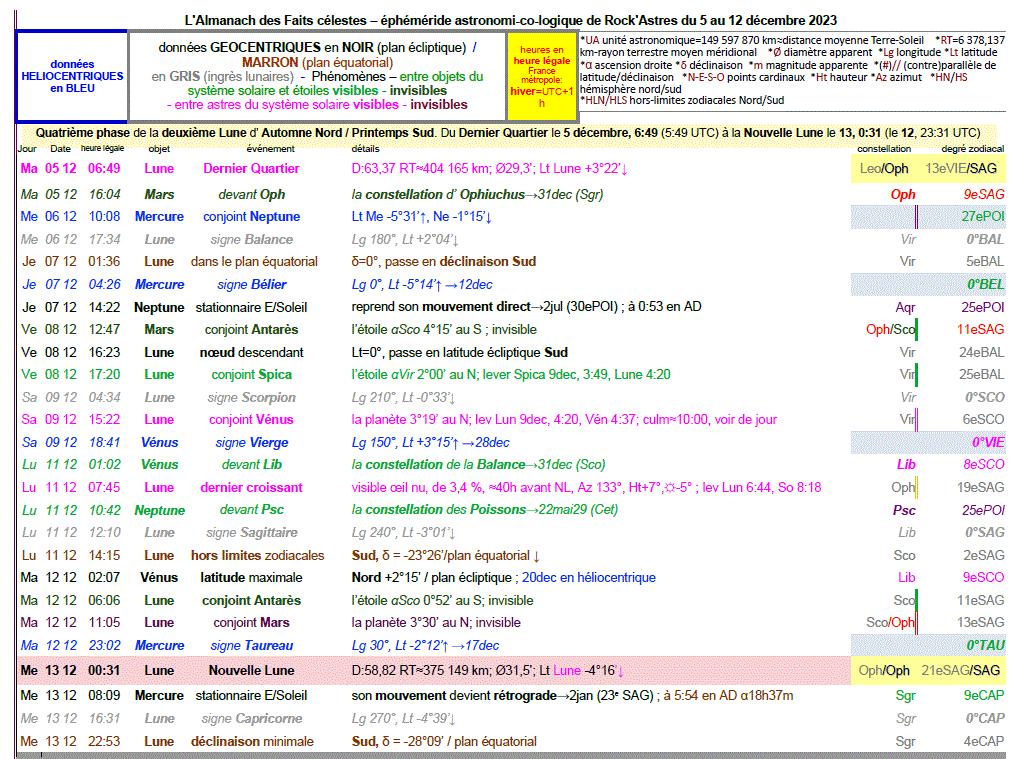Click the 'constellation' column header
Screen dimensions: 1019x759
tap(884, 149)
